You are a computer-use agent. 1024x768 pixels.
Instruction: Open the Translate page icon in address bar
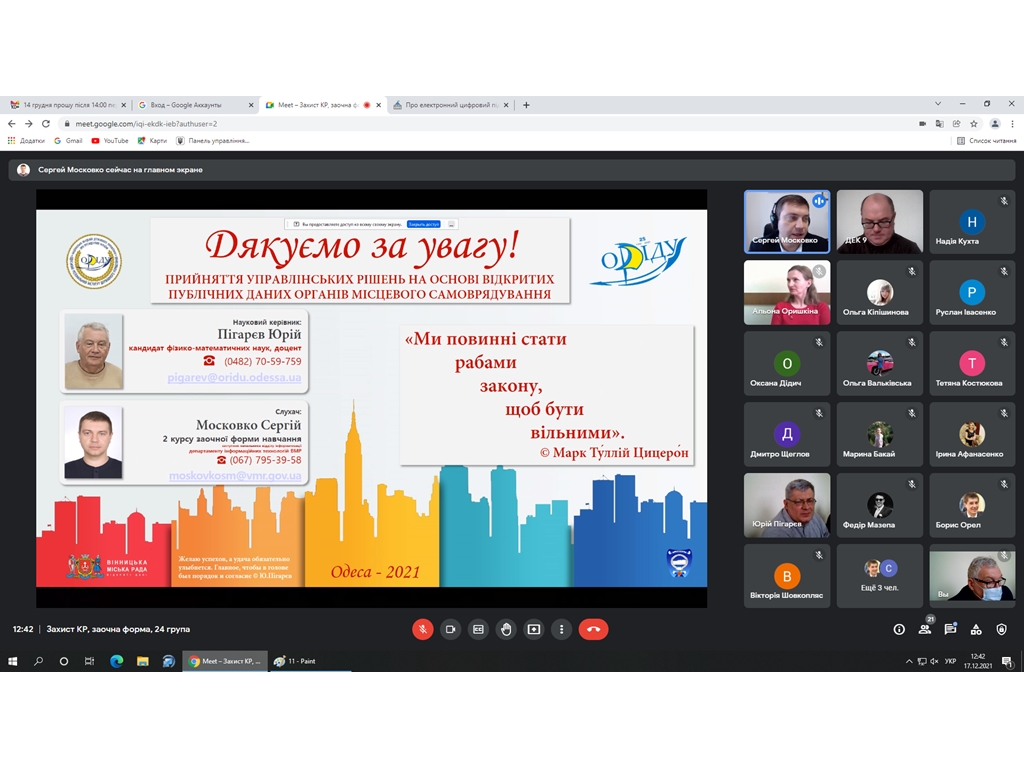point(939,123)
